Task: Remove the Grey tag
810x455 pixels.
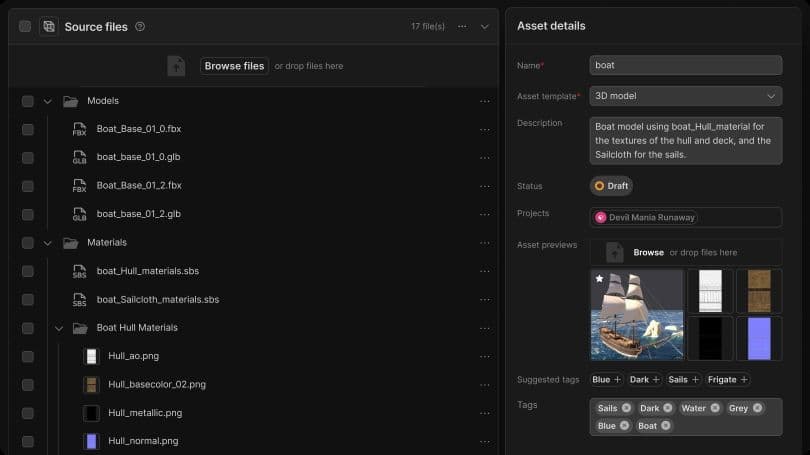Action: tap(757, 408)
